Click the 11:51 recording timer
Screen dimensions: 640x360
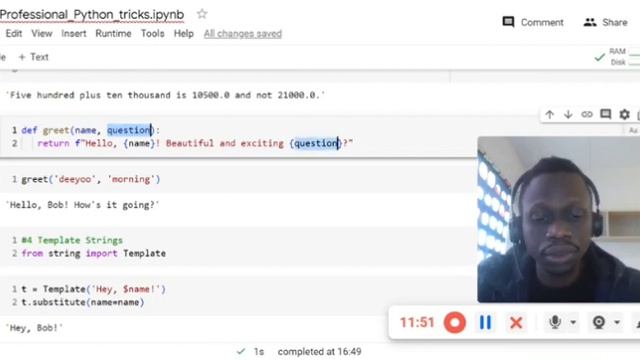(417, 322)
